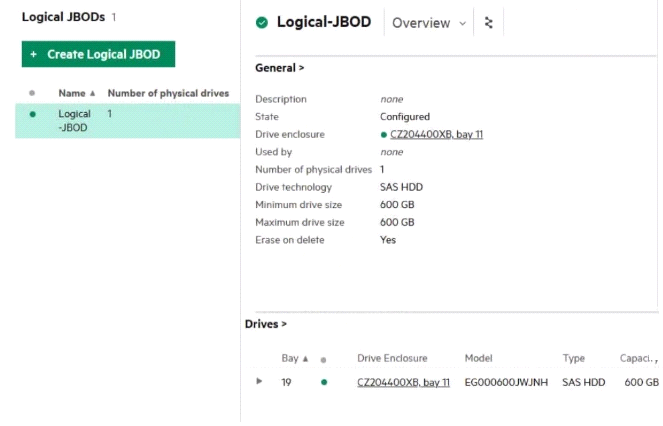663x426 pixels.
Task: Open the Overview view dropdown
Action: tap(429, 23)
